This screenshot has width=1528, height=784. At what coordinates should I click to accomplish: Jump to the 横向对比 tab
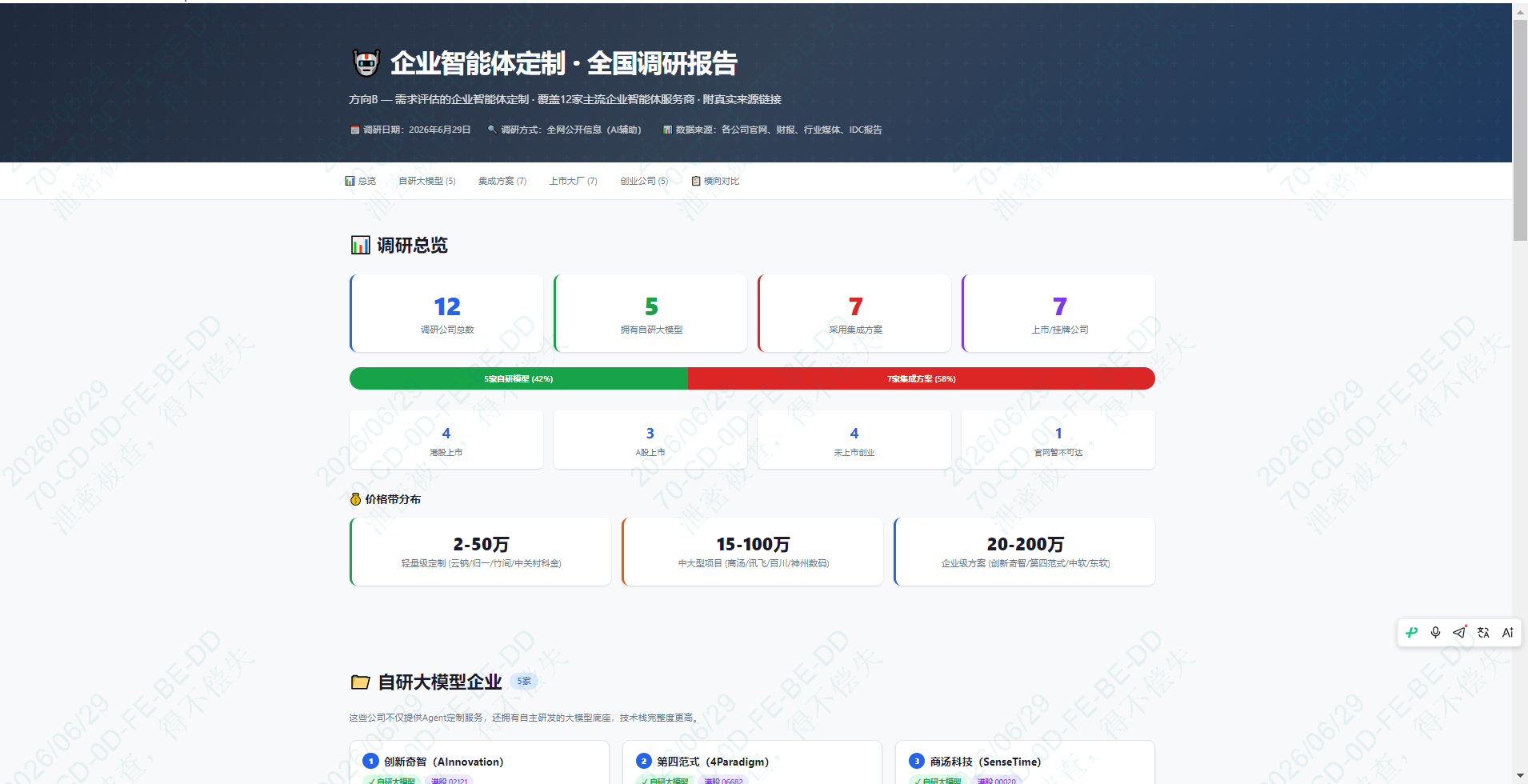tap(715, 181)
